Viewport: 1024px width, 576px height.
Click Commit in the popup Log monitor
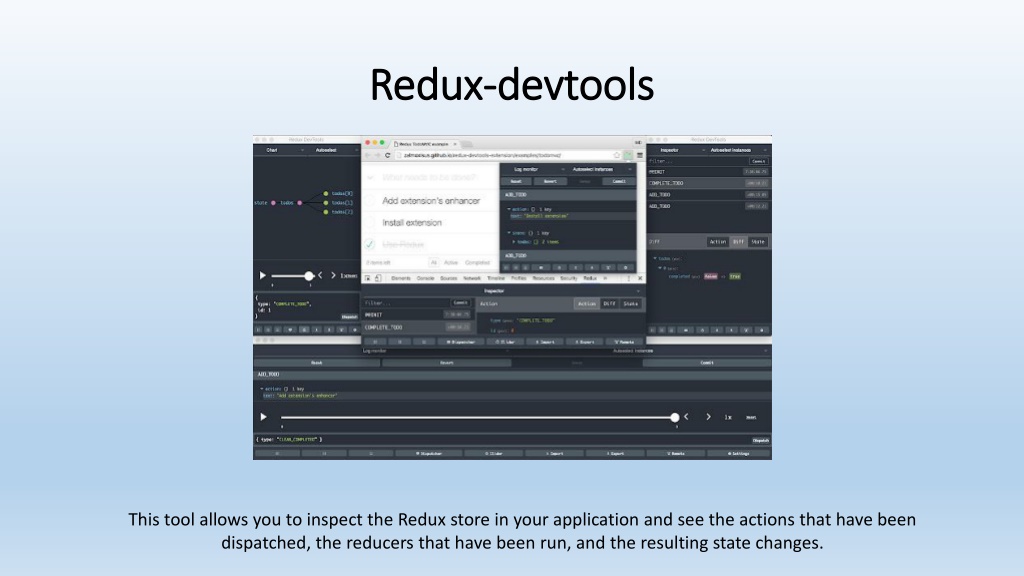point(619,182)
